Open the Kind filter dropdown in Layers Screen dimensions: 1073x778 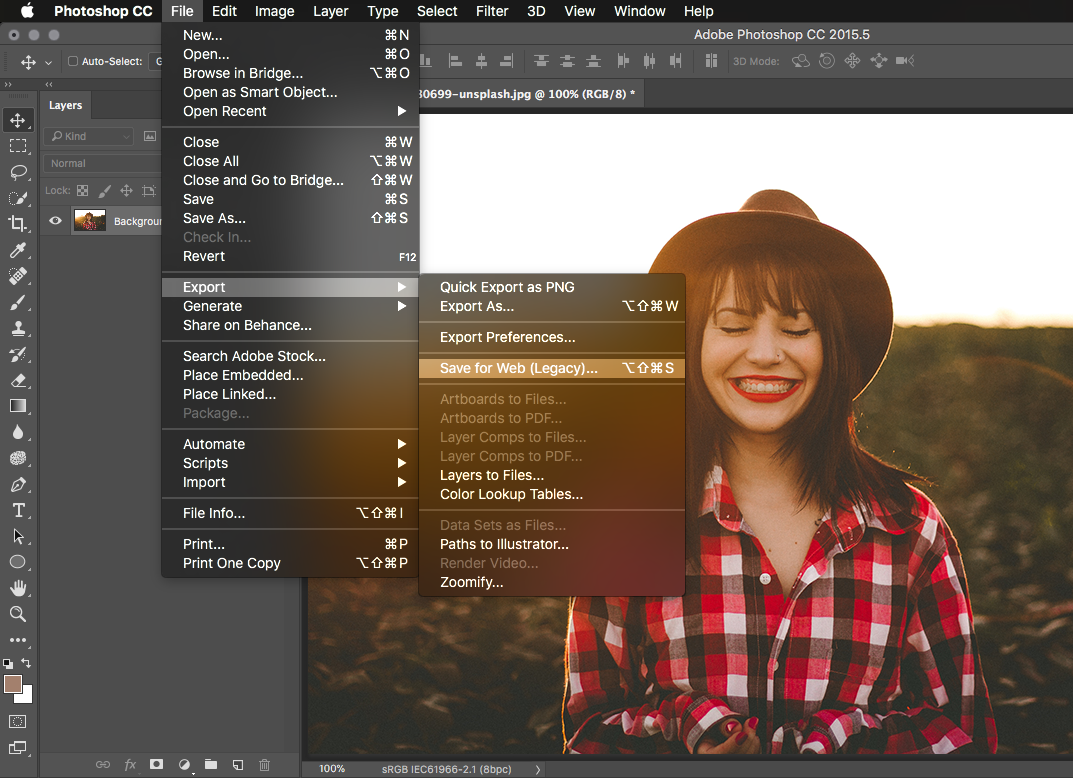(x=90, y=136)
